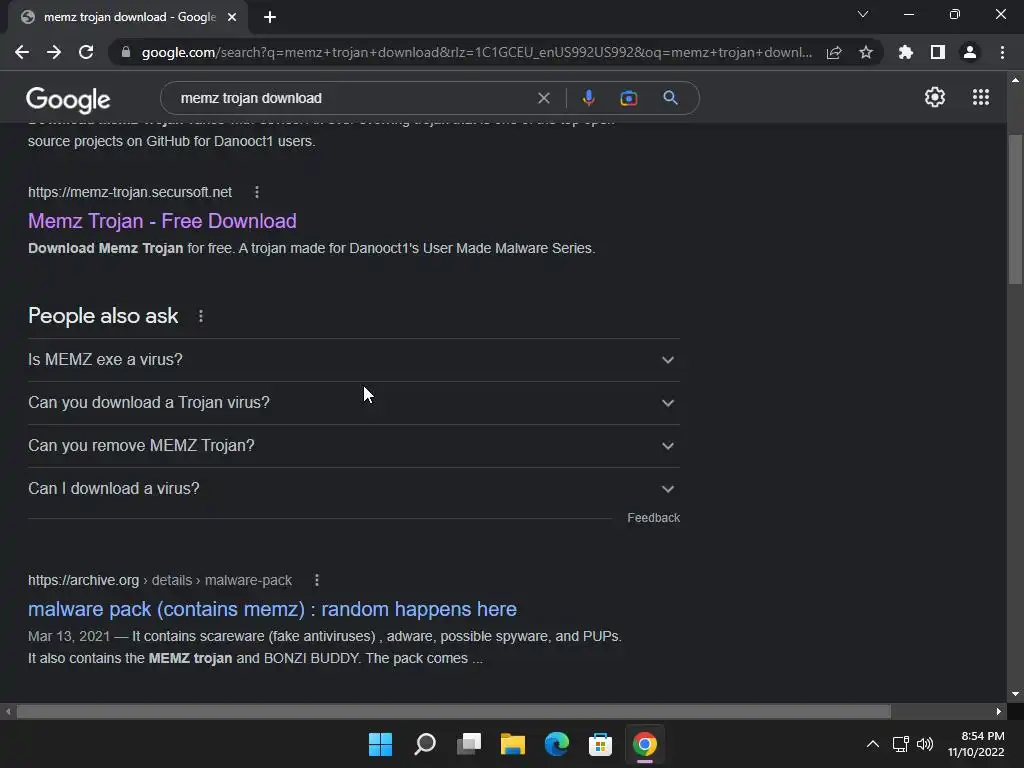The height and width of the screenshot is (768, 1024).
Task: Open "Memz Trojan - Free Download" link
Action: pyautogui.click(x=162, y=221)
